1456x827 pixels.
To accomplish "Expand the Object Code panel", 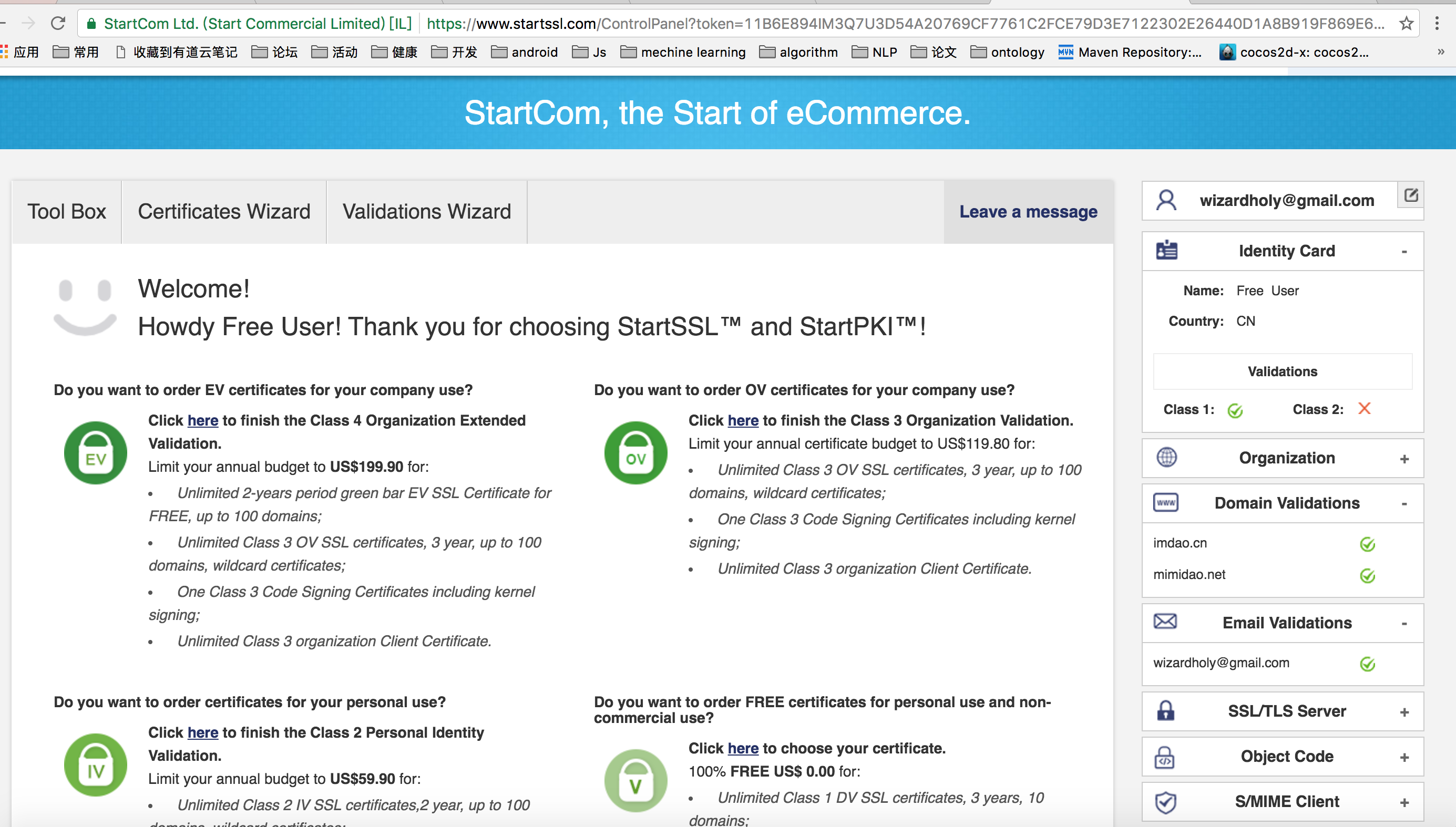I will click(x=1404, y=757).
